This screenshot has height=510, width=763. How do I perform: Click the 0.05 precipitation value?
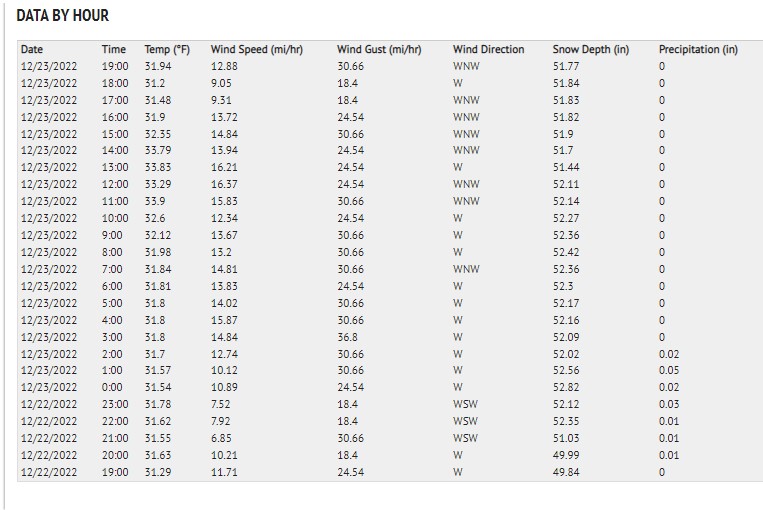(669, 370)
